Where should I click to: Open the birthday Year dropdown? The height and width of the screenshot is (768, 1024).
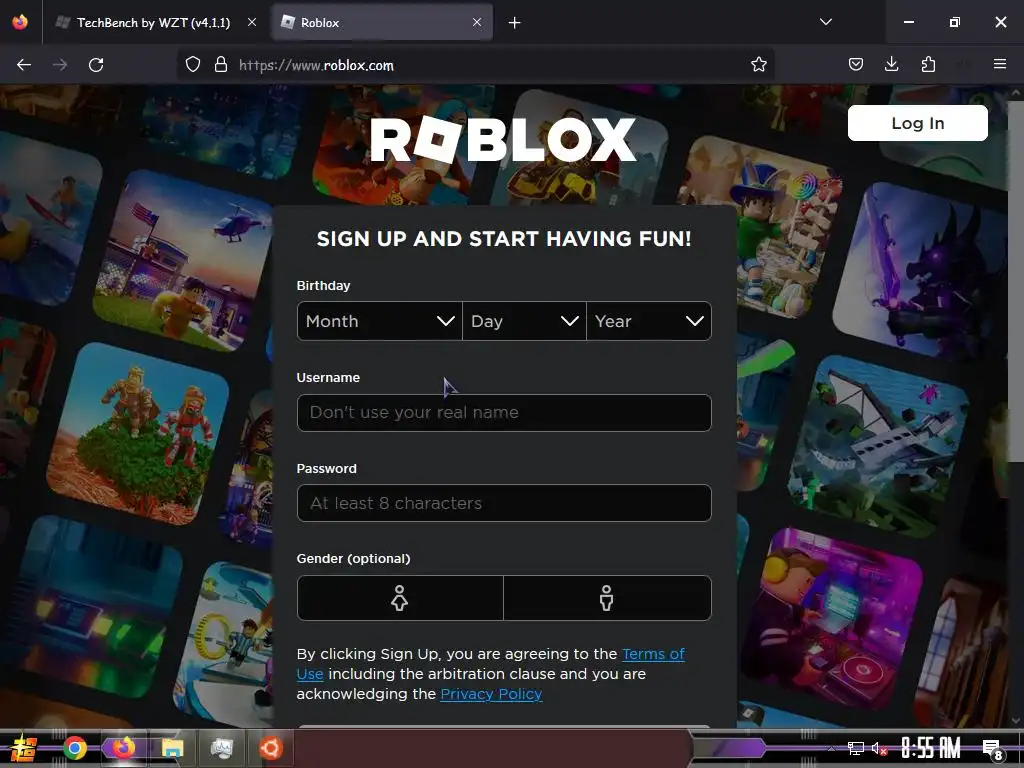[649, 321]
